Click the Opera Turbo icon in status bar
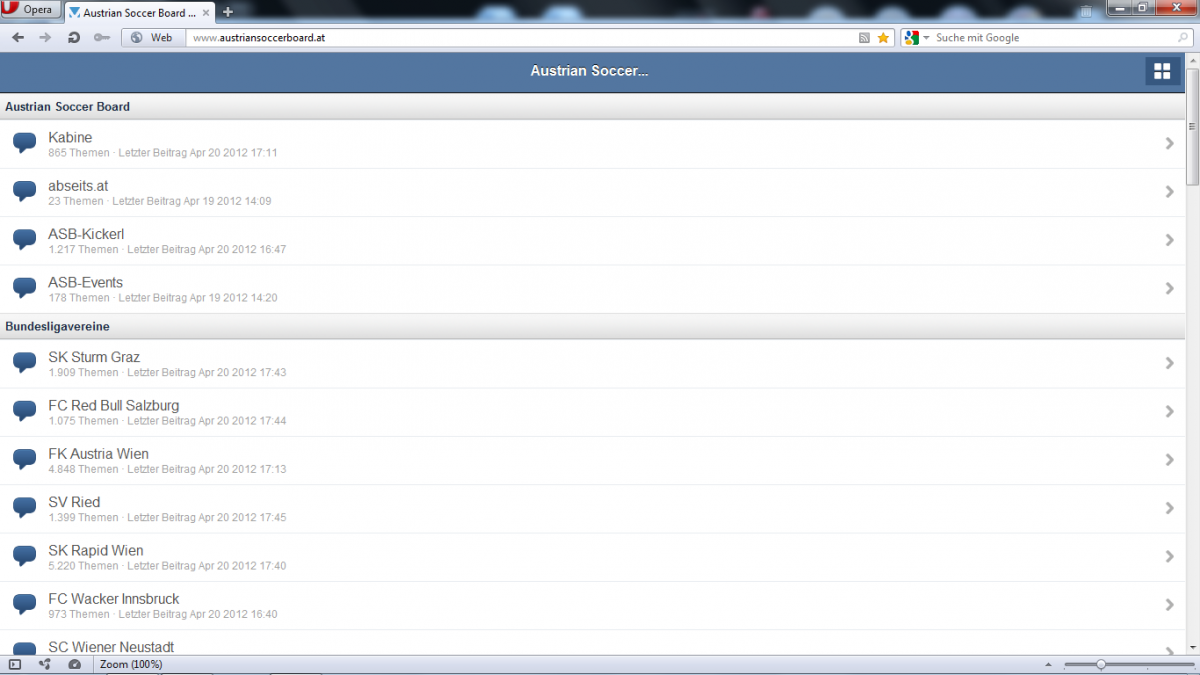The height and width of the screenshot is (675, 1200). [x=74, y=665]
